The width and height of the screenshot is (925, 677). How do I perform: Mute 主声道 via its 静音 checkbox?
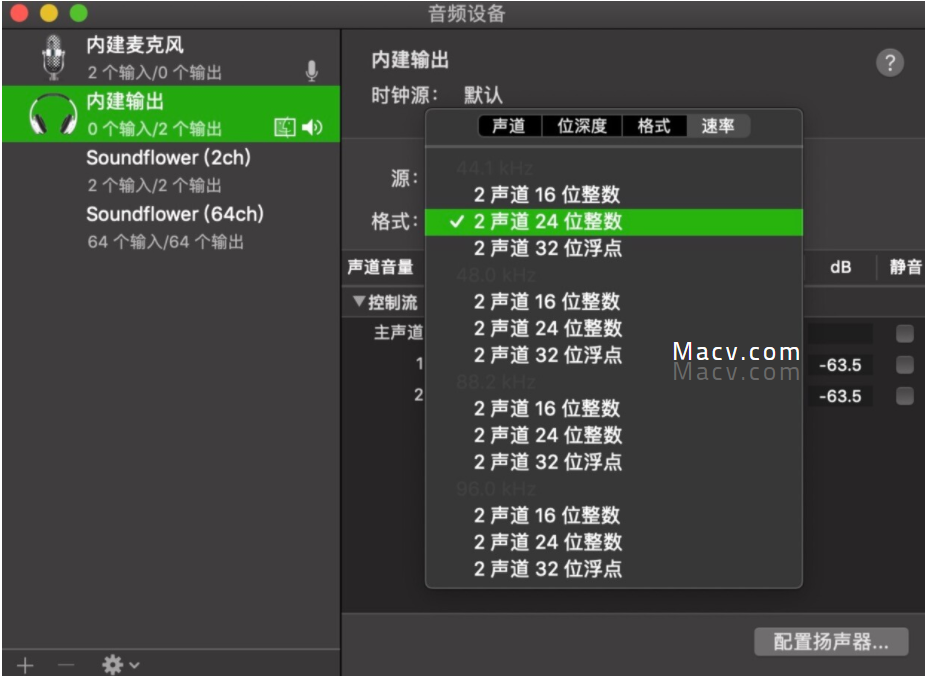click(903, 333)
